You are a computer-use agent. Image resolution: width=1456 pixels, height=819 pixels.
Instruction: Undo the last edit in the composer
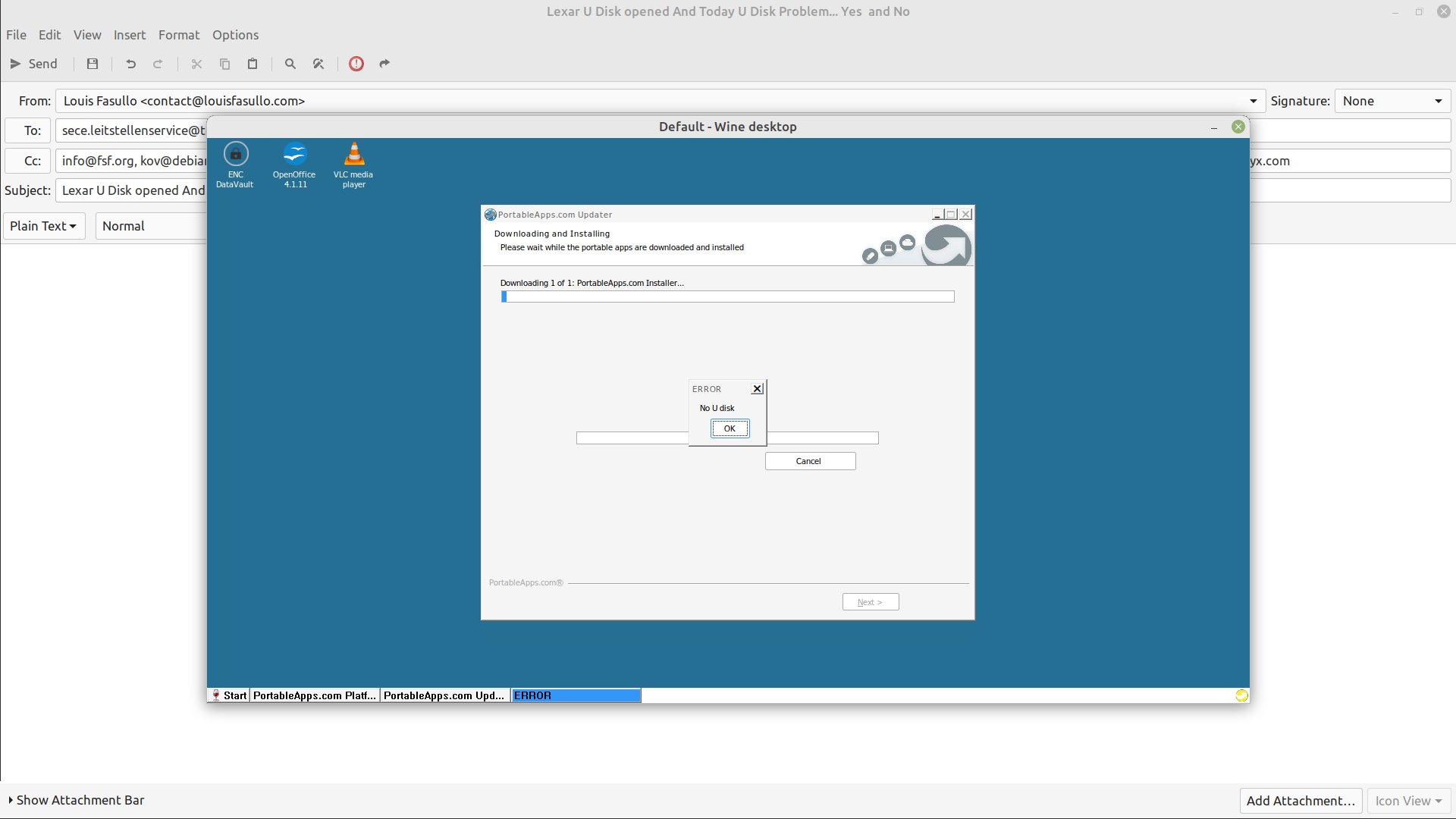click(x=130, y=64)
